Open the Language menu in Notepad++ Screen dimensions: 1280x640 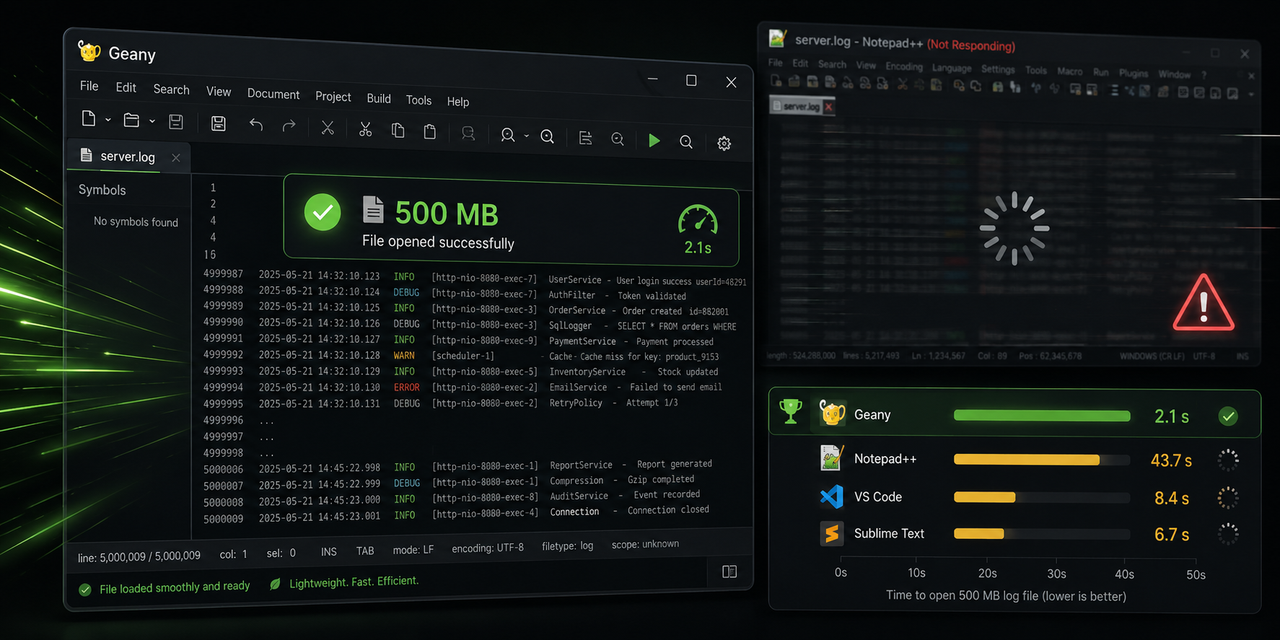951,68
